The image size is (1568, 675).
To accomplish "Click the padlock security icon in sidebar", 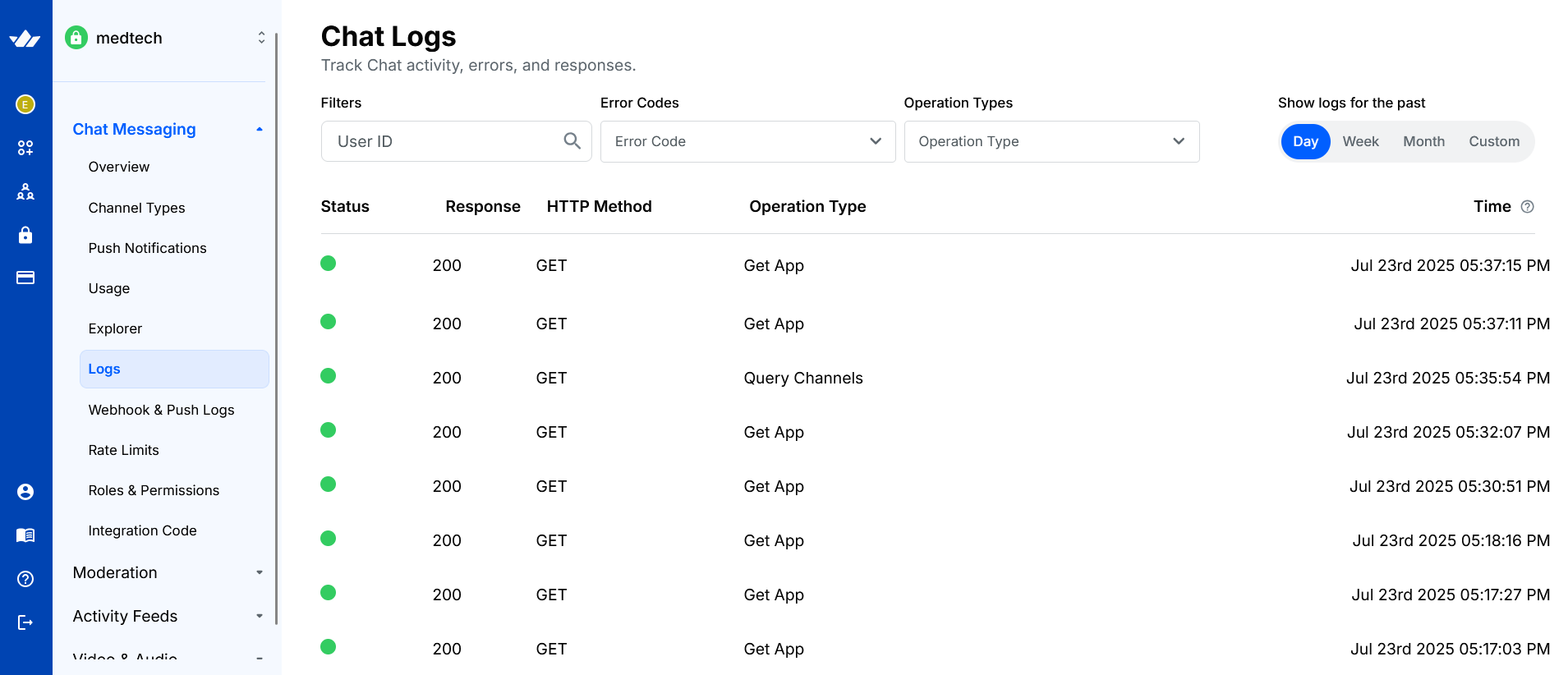I will click(x=25, y=235).
